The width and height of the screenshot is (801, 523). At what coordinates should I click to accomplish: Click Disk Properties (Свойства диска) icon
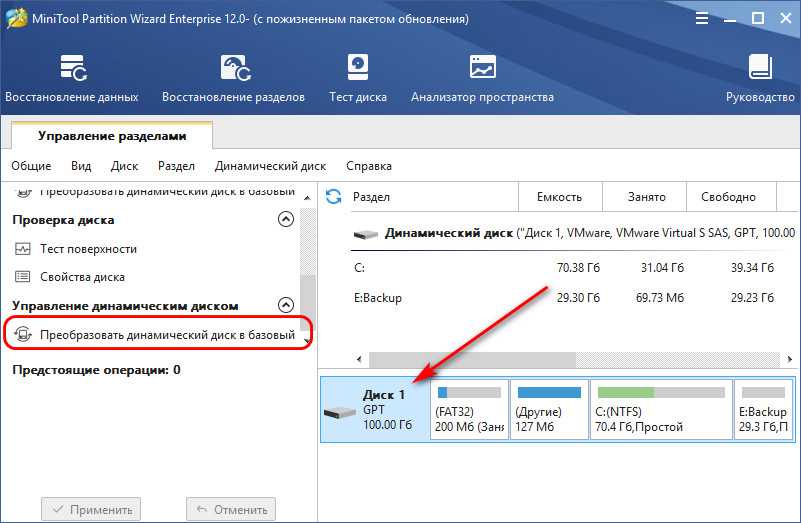point(24,277)
